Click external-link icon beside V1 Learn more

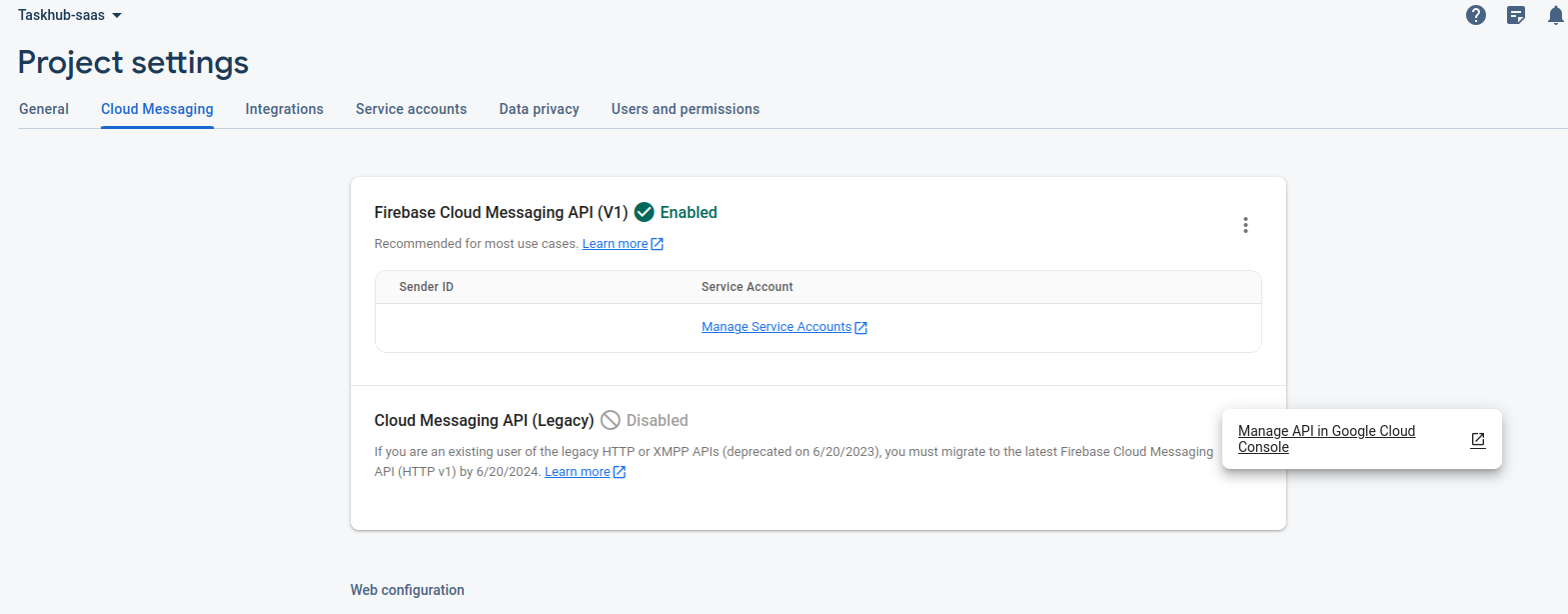tap(657, 244)
